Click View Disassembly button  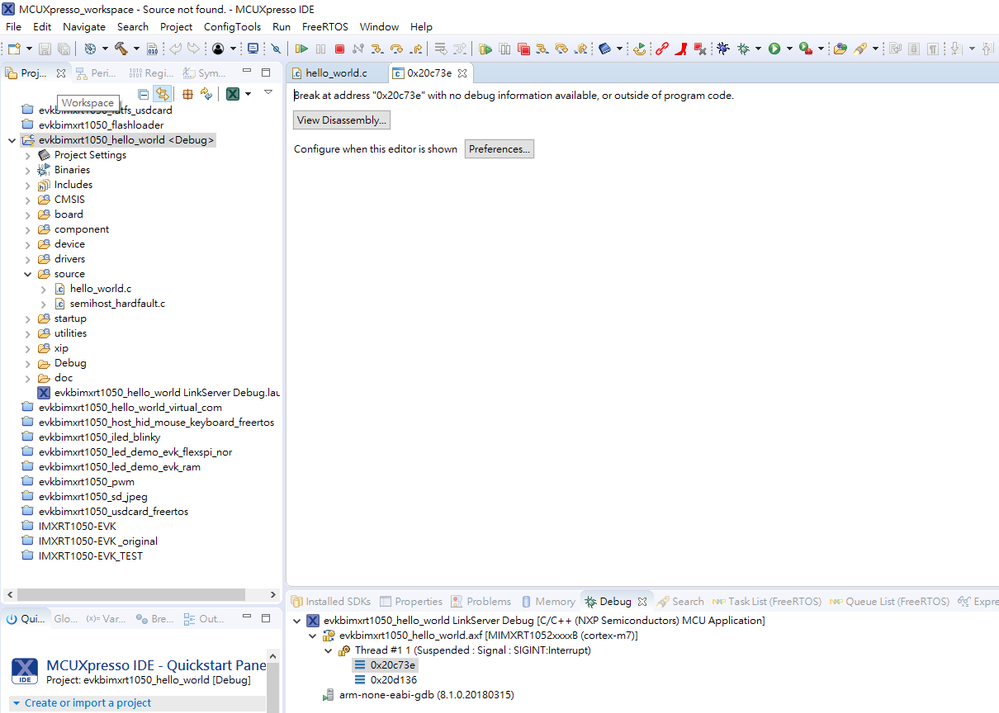point(341,120)
